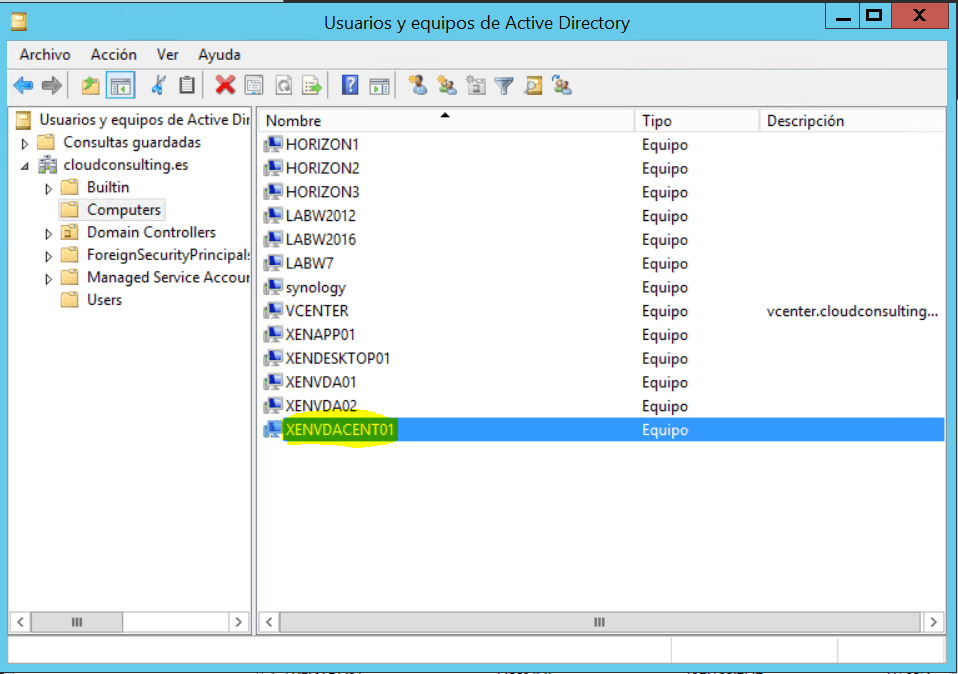958x674 pixels.
Task: Show properties of the selected object
Action: pos(254,85)
